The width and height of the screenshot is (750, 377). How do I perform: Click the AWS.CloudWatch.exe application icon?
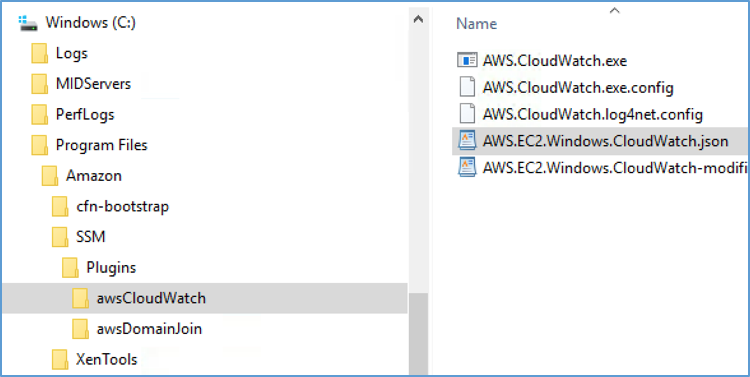467,60
